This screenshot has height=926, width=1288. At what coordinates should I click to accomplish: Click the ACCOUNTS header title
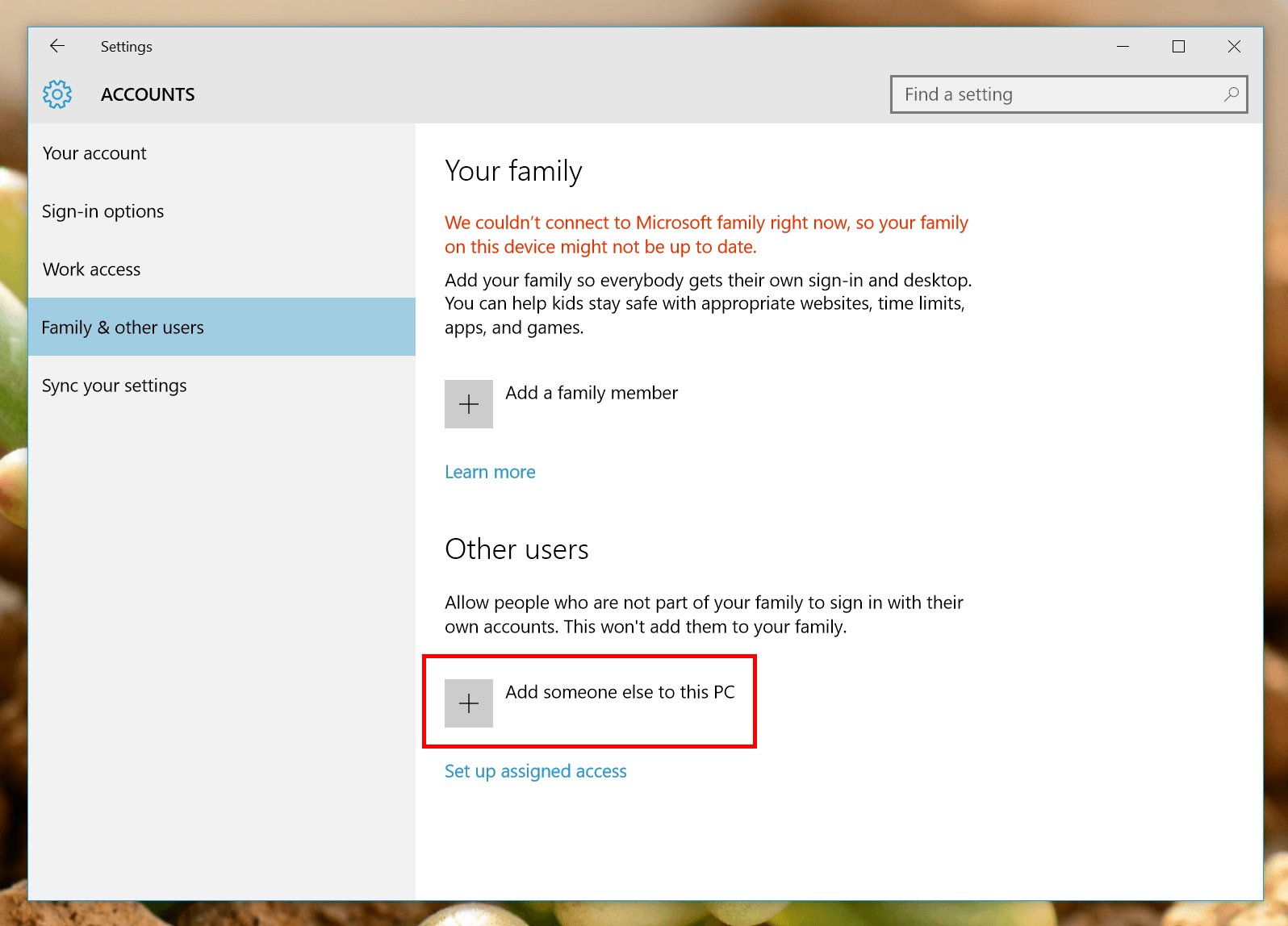click(148, 94)
